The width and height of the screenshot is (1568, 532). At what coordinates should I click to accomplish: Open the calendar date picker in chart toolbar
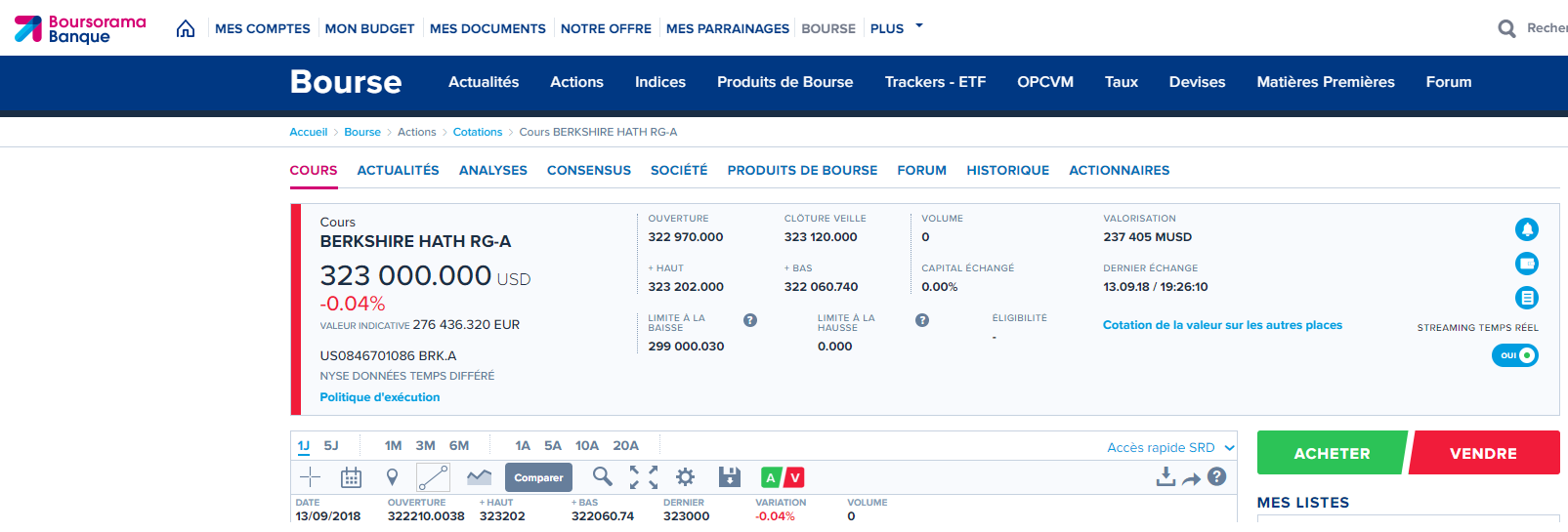pyautogui.click(x=351, y=477)
